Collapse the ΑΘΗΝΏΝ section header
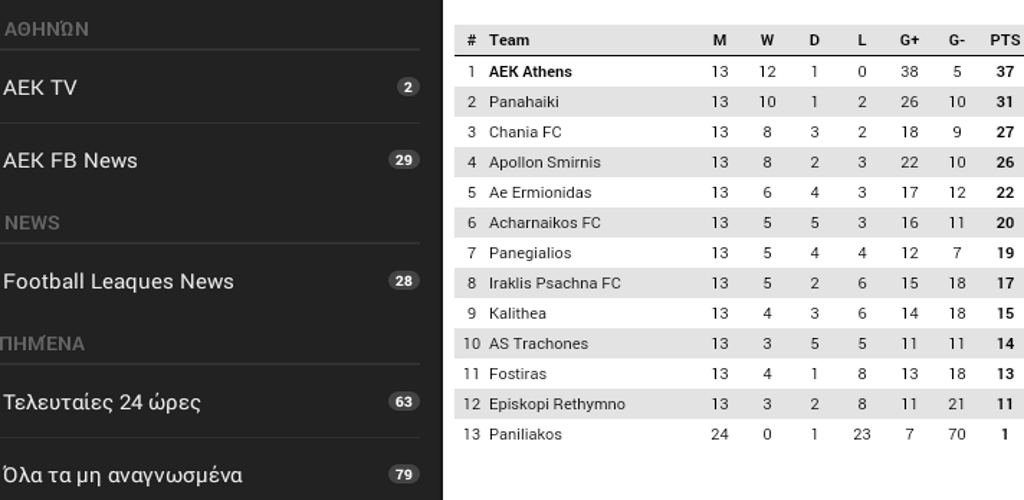This screenshot has height=500, width=1024. [x=46, y=29]
